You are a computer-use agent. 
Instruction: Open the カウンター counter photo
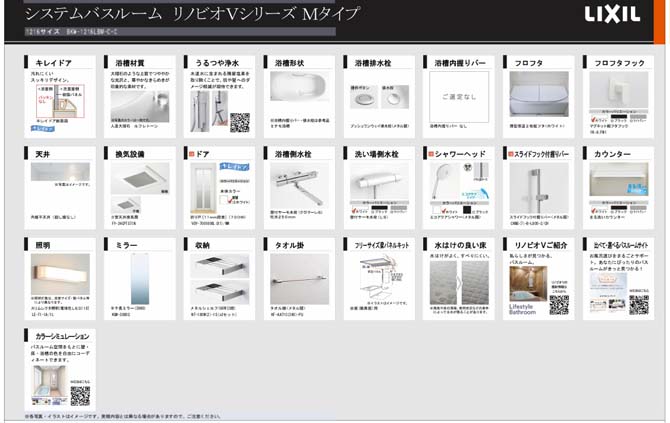point(619,179)
